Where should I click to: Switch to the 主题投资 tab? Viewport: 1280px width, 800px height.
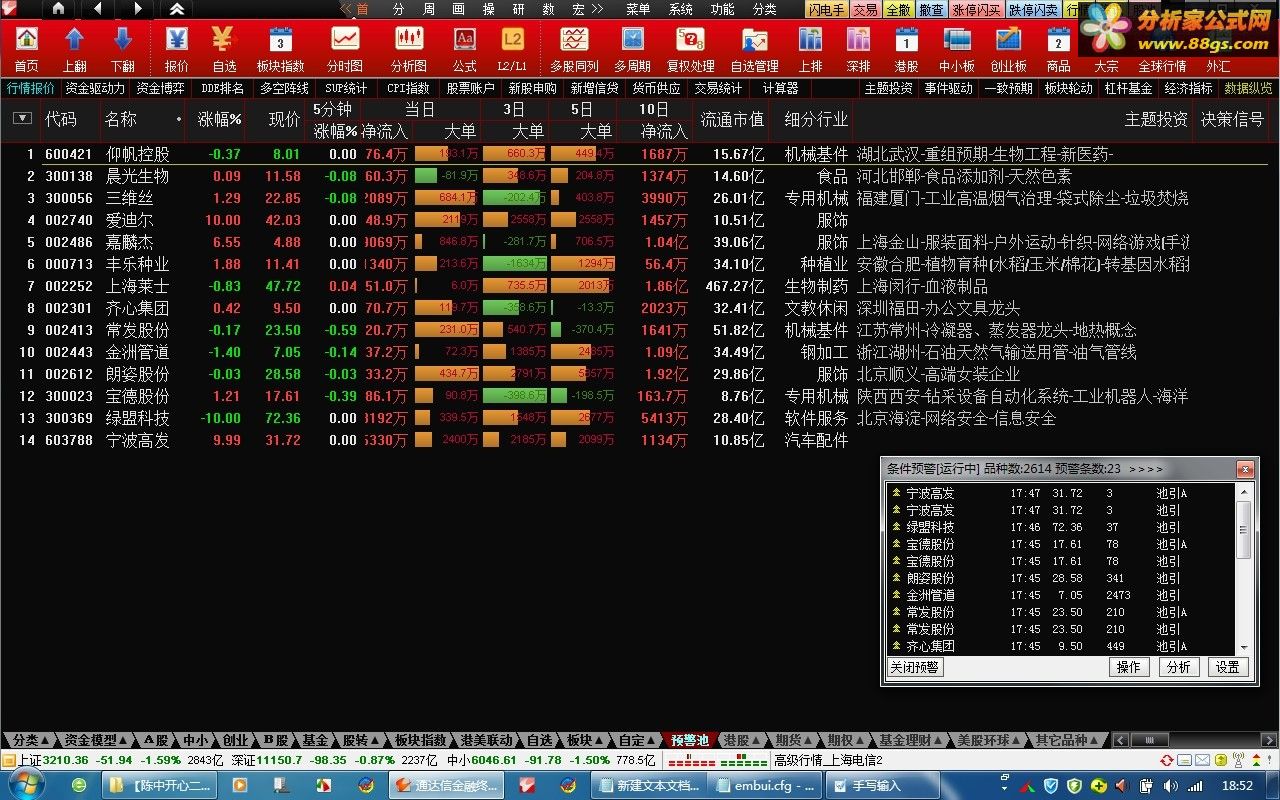[x=888, y=88]
